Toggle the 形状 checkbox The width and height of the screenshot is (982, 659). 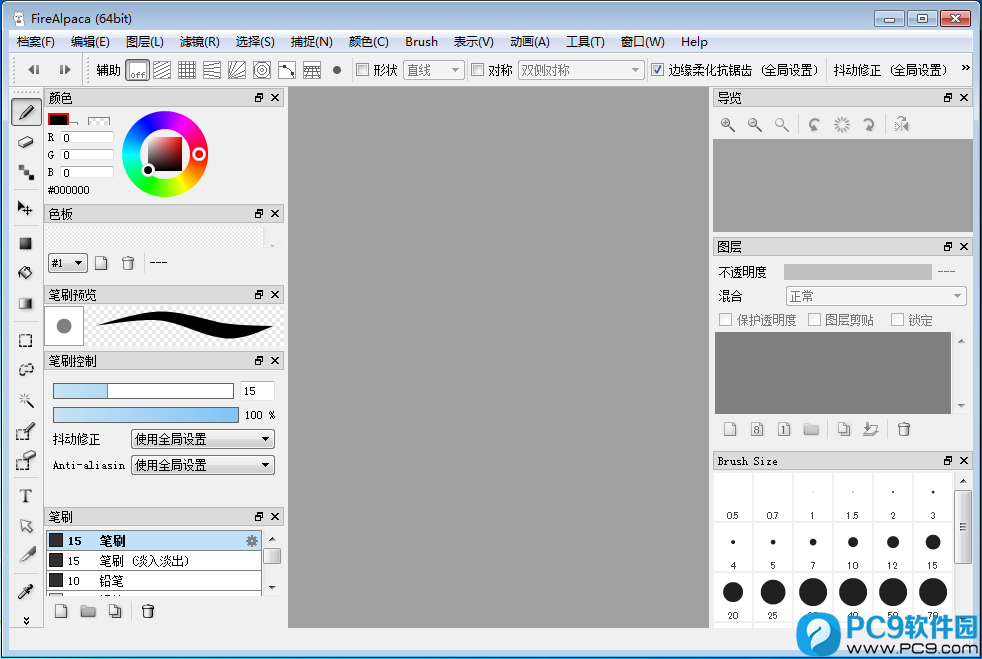[x=362, y=70]
